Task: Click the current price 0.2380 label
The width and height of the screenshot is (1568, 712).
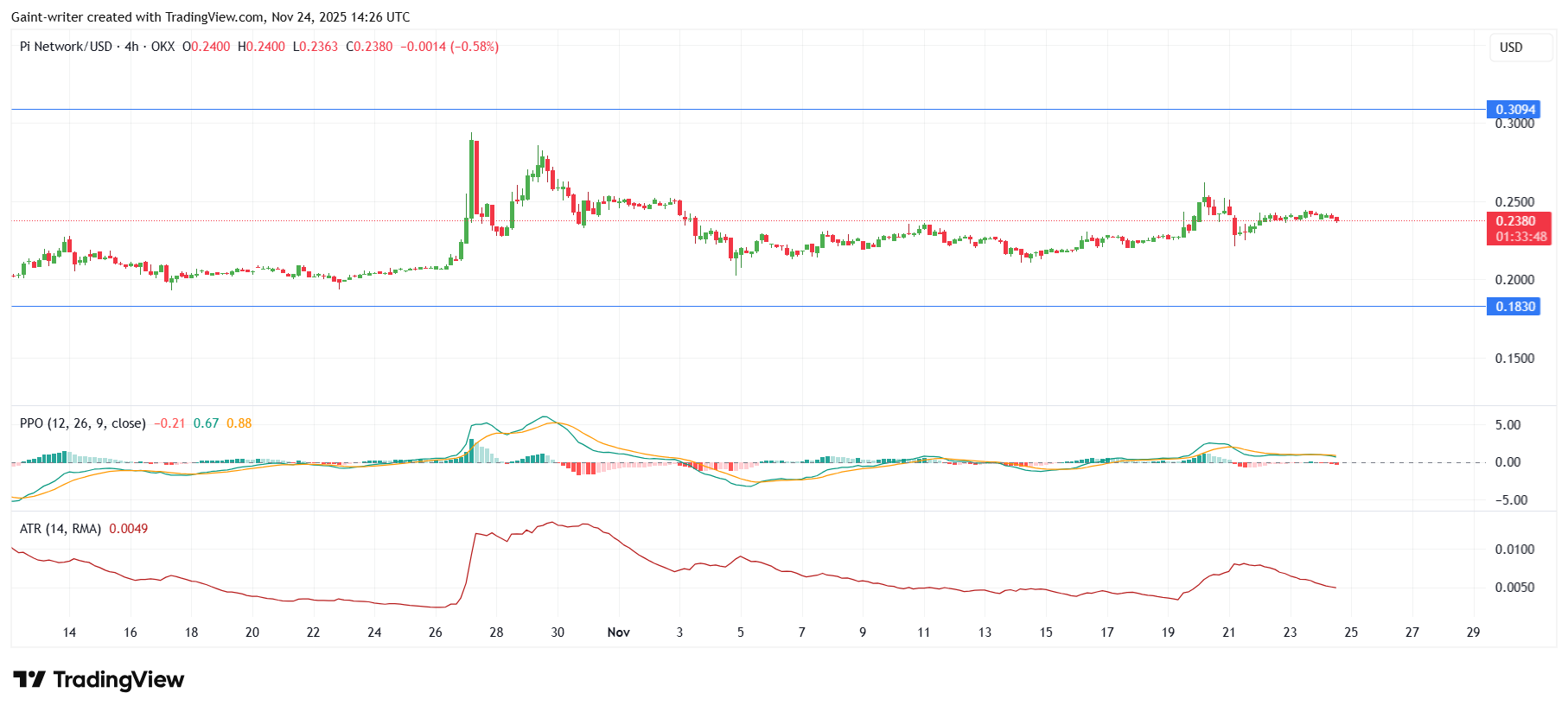Action: (1515, 221)
